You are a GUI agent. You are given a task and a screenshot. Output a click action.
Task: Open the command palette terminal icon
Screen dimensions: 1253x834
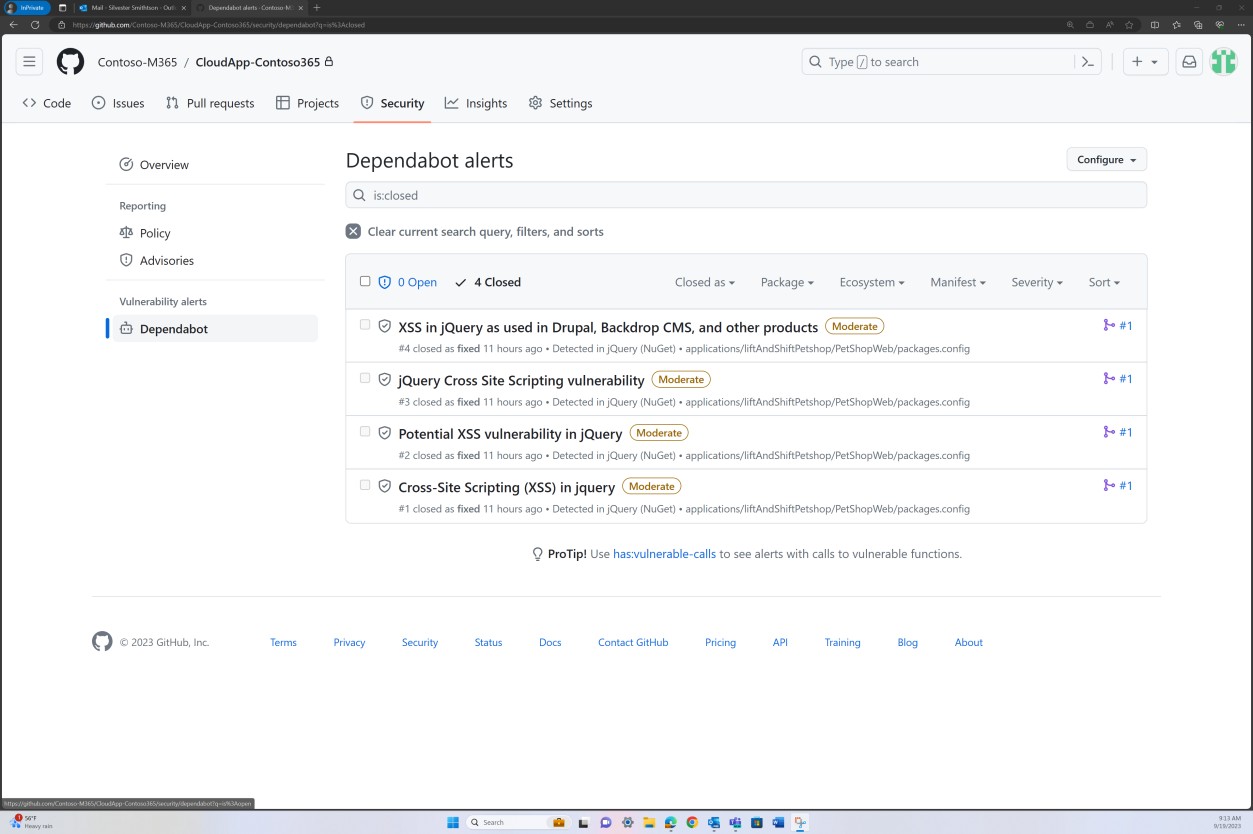pos(1088,61)
